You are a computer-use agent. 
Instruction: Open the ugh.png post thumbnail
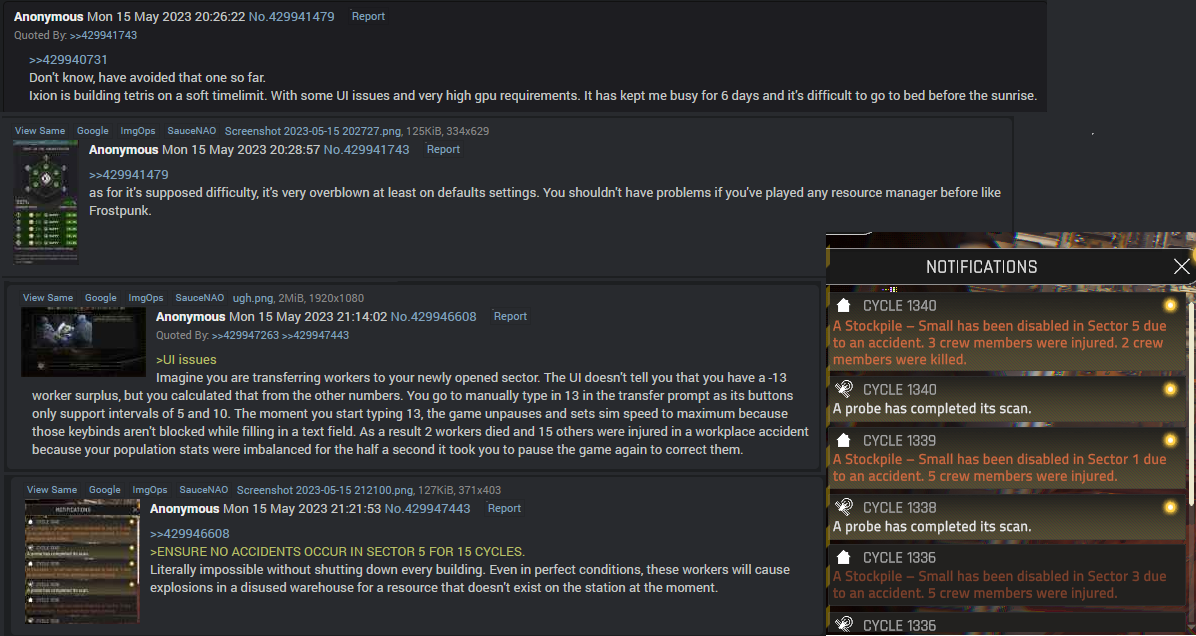(84, 342)
